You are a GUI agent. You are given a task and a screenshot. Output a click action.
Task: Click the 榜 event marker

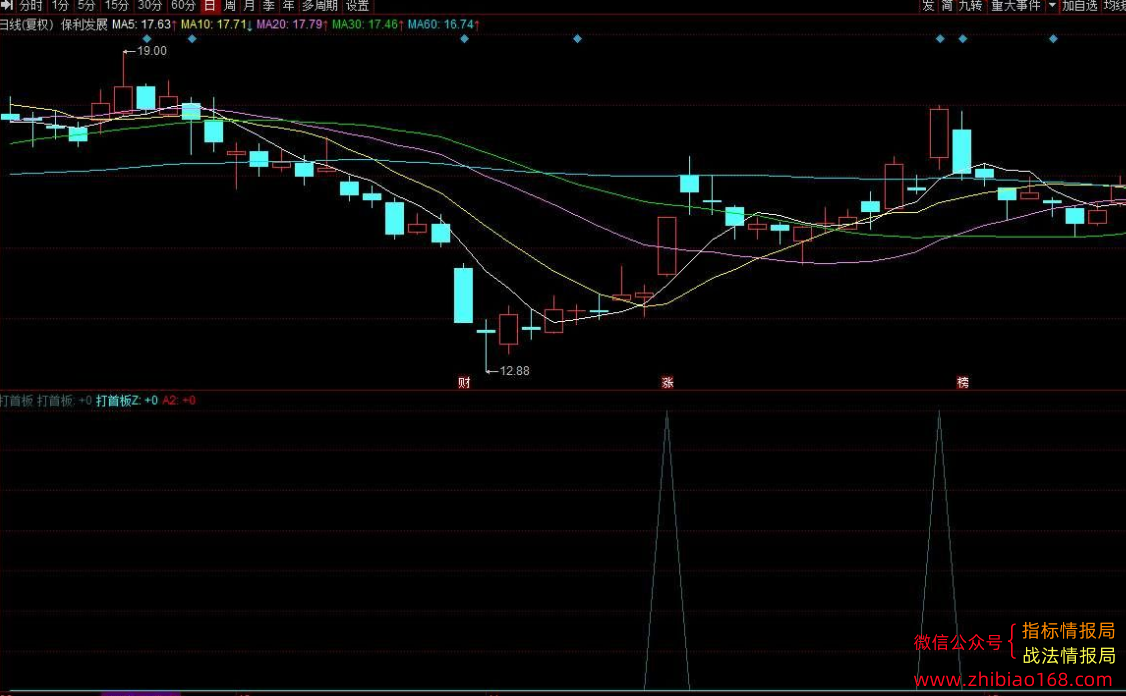click(x=962, y=382)
